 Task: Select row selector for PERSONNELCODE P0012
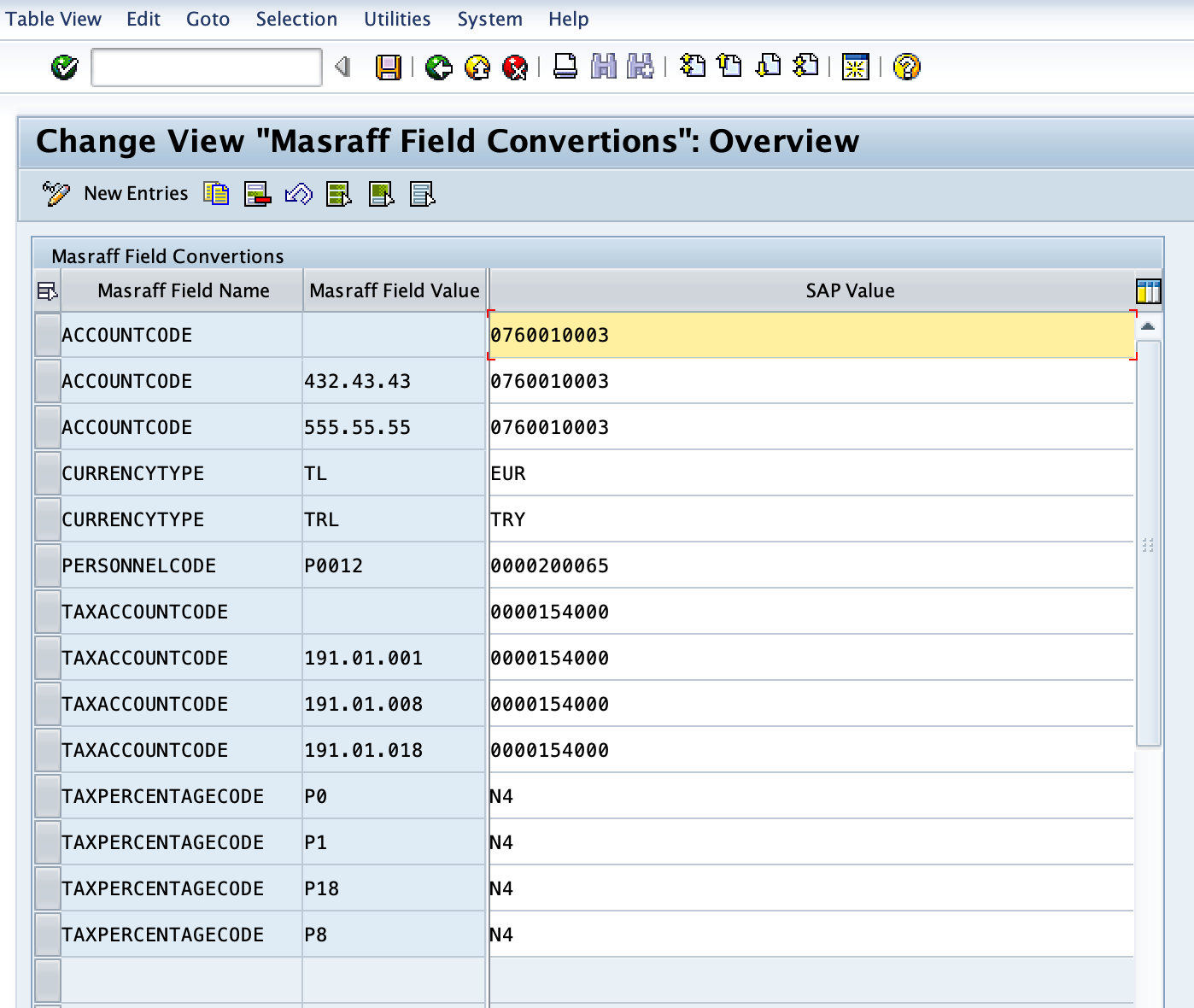click(48, 566)
